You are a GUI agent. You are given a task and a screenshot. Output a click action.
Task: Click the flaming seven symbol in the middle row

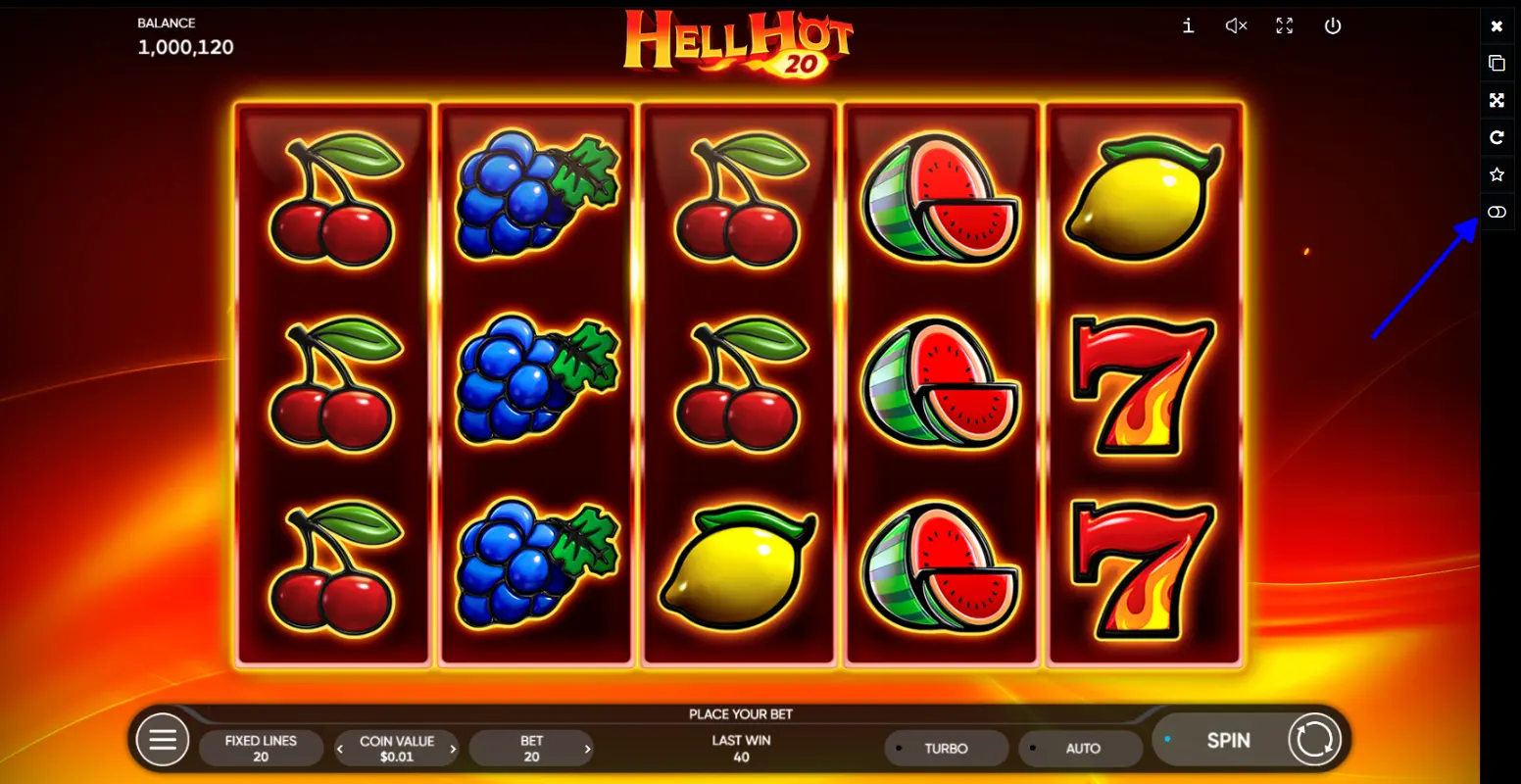coord(1144,383)
